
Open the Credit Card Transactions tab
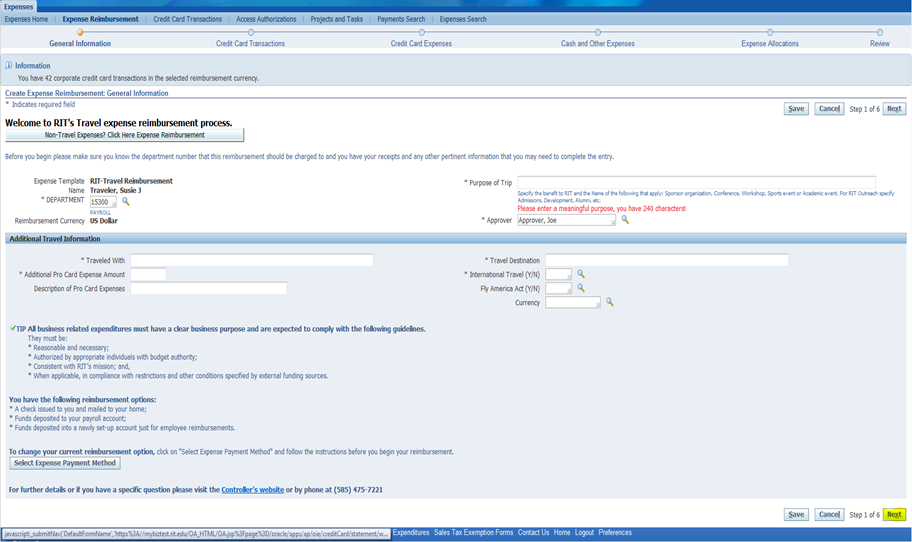[x=188, y=19]
